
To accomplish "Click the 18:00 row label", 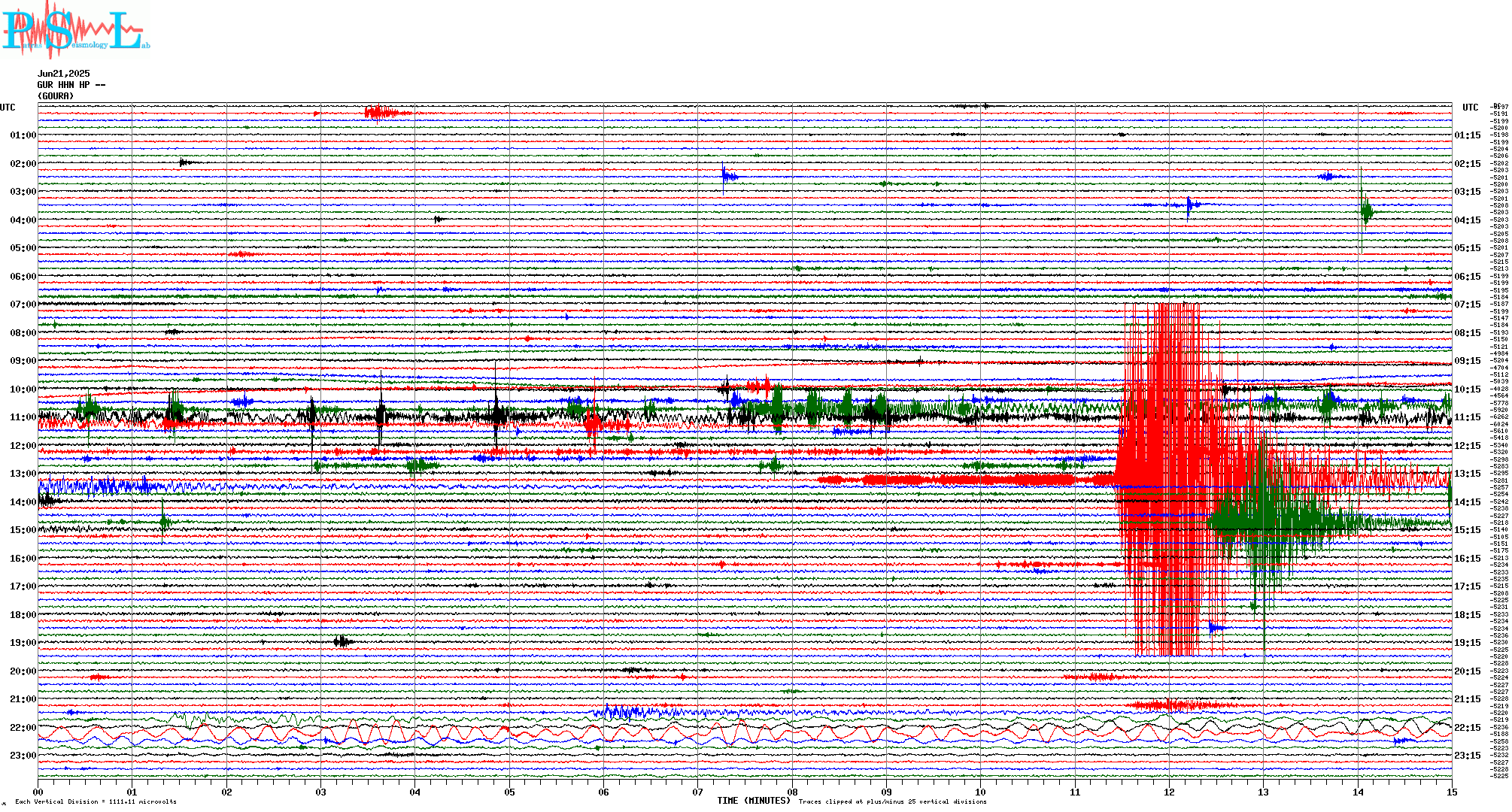I will click(23, 615).
